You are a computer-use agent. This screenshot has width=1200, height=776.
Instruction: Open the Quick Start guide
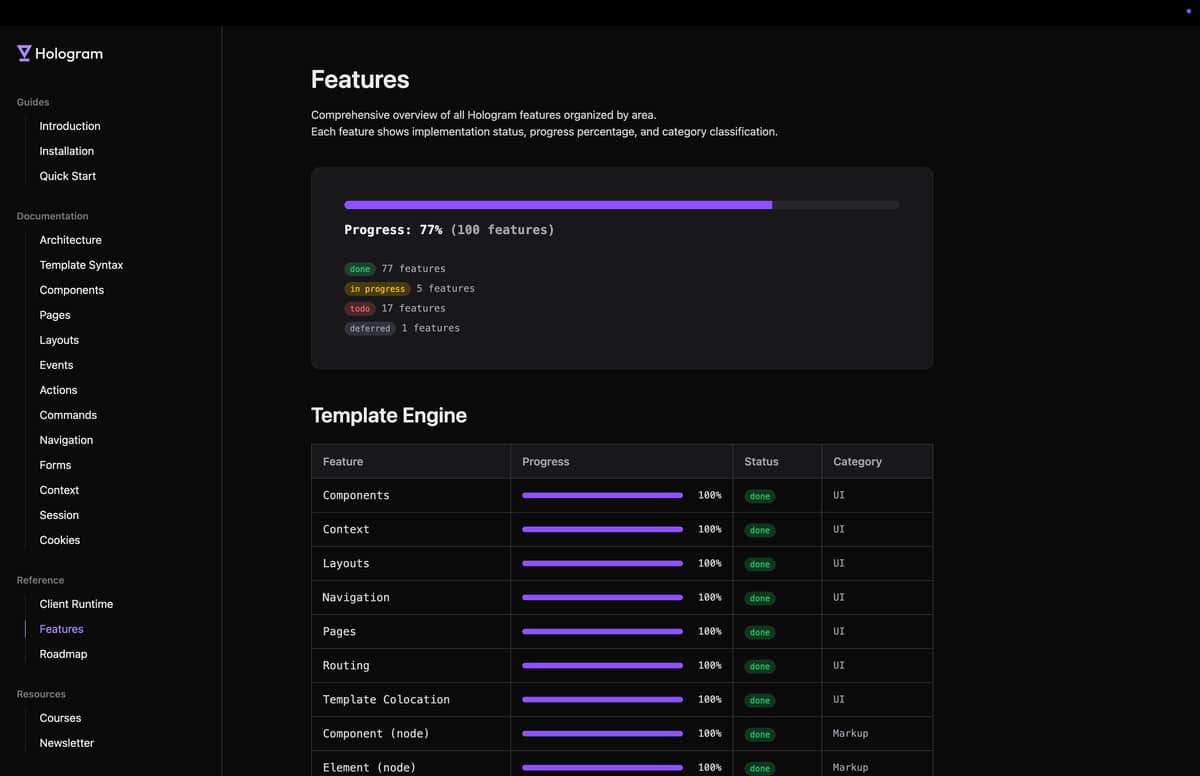point(68,176)
